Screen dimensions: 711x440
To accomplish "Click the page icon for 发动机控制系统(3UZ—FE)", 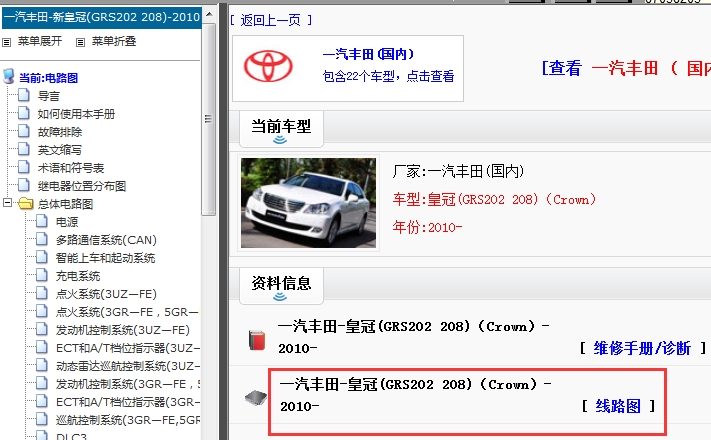I will coord(42,329).
